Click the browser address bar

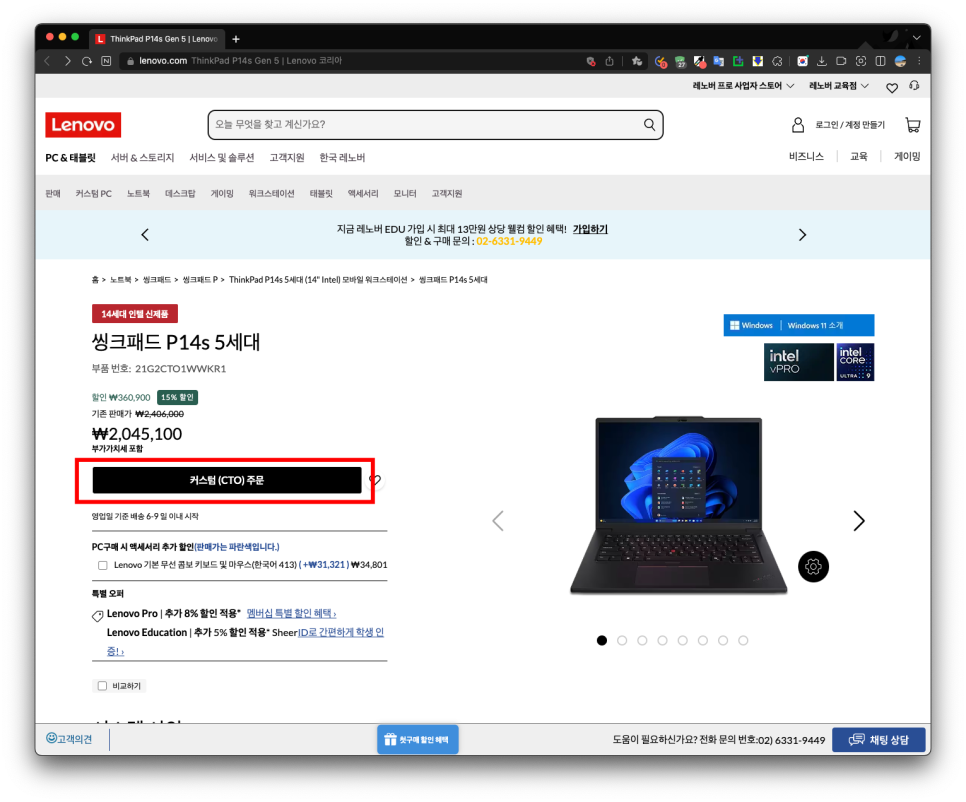[x=351, y=61]
